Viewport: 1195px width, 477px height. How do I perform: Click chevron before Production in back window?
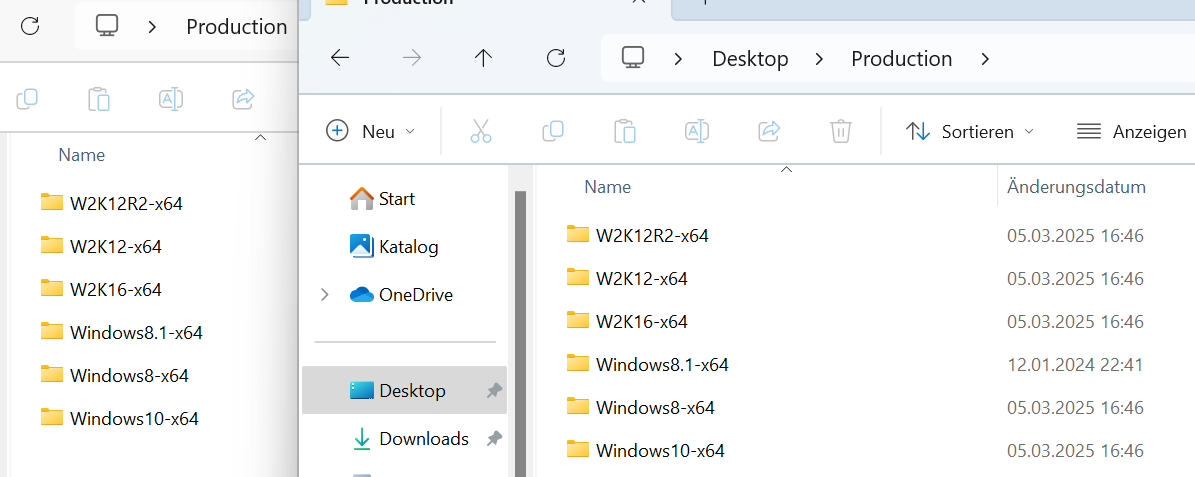pyautogui.click(x=153, y=27)
